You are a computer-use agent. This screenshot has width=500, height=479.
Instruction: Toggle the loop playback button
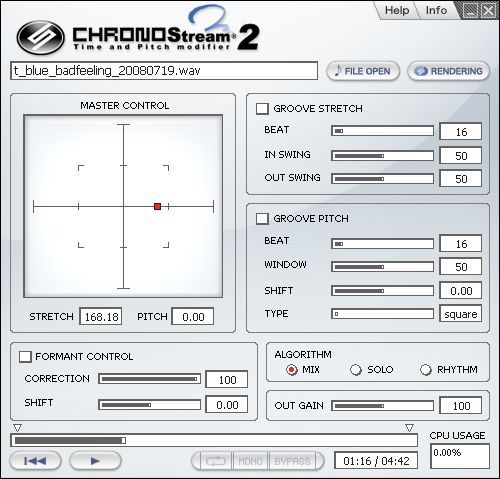tap(215, 461)
